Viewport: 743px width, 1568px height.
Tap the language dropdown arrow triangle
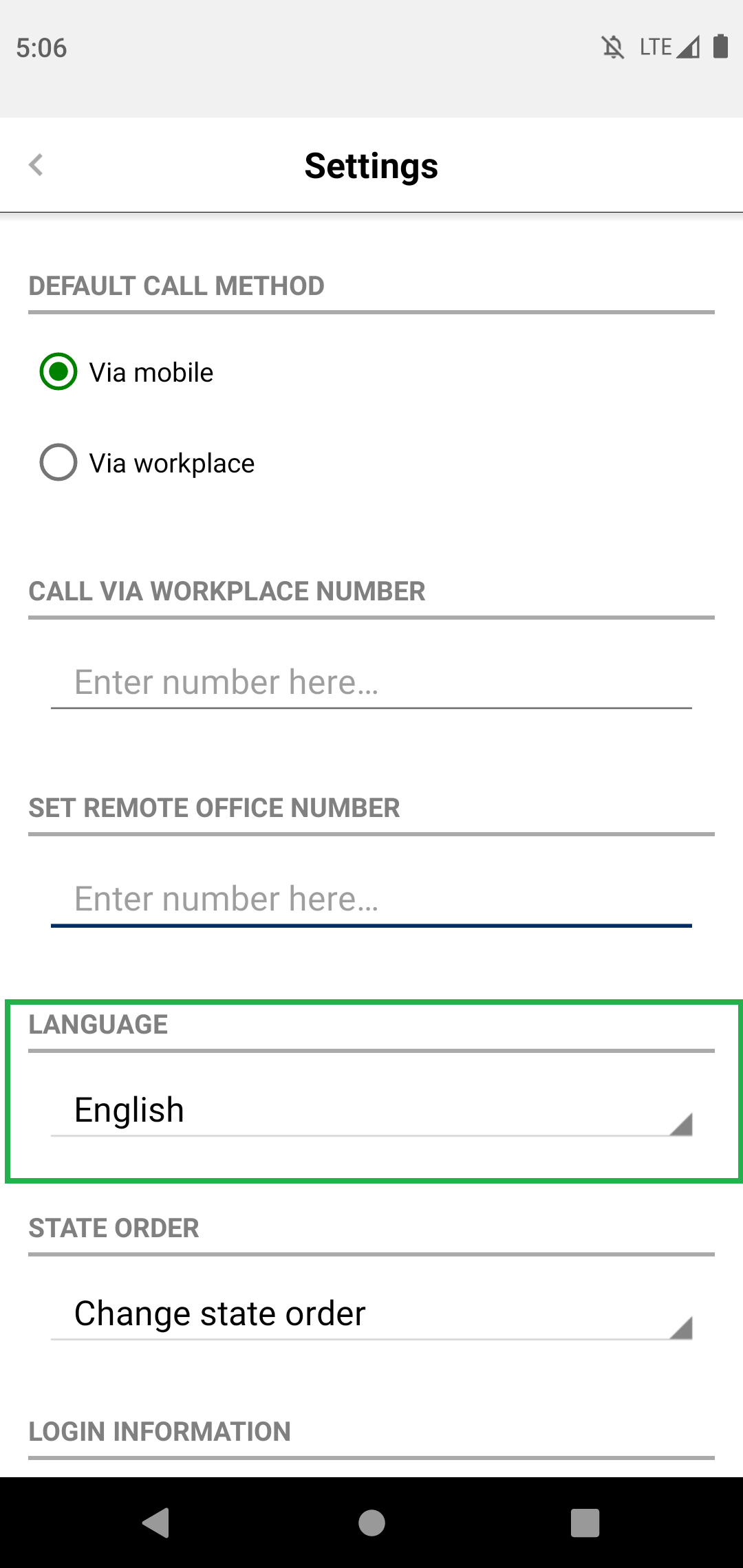click(x=680, y=1124)
